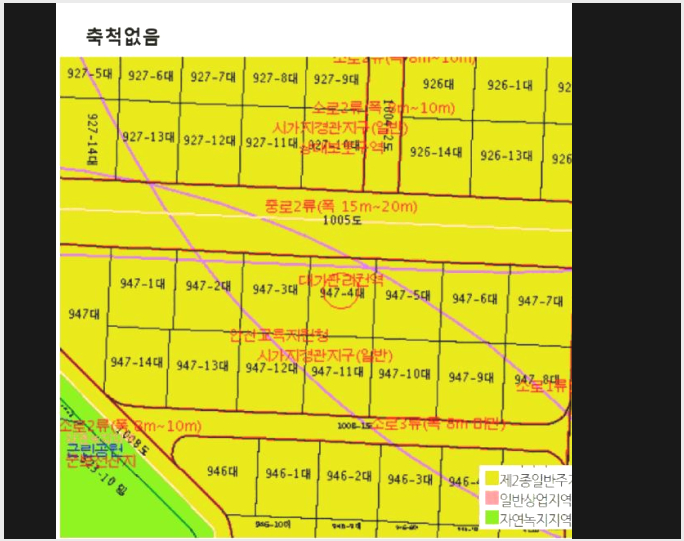Click the 소로3류 road label
This screenshot has width=684, height=541.
pyautogui.click(x=438, y=424)
